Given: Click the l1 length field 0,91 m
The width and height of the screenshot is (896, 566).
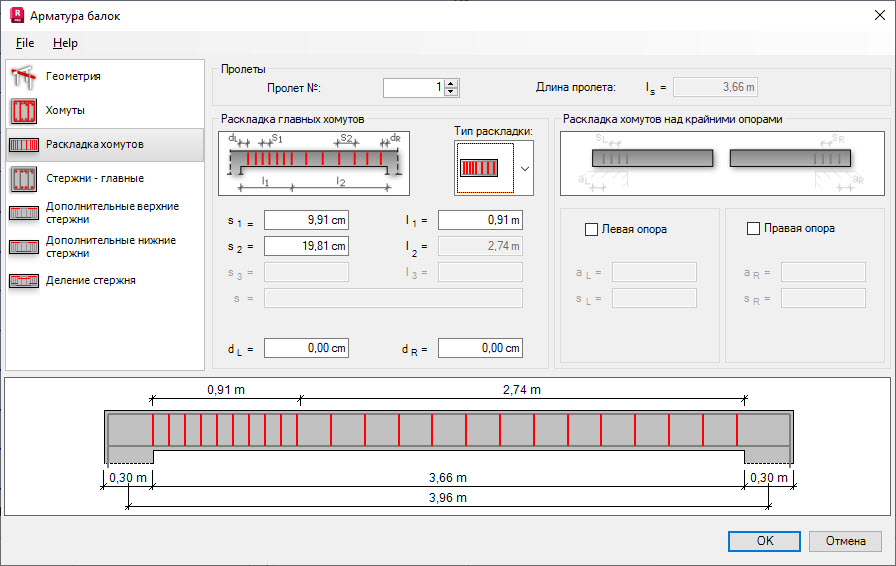Looking at the screenshot, I should (480, 220).
